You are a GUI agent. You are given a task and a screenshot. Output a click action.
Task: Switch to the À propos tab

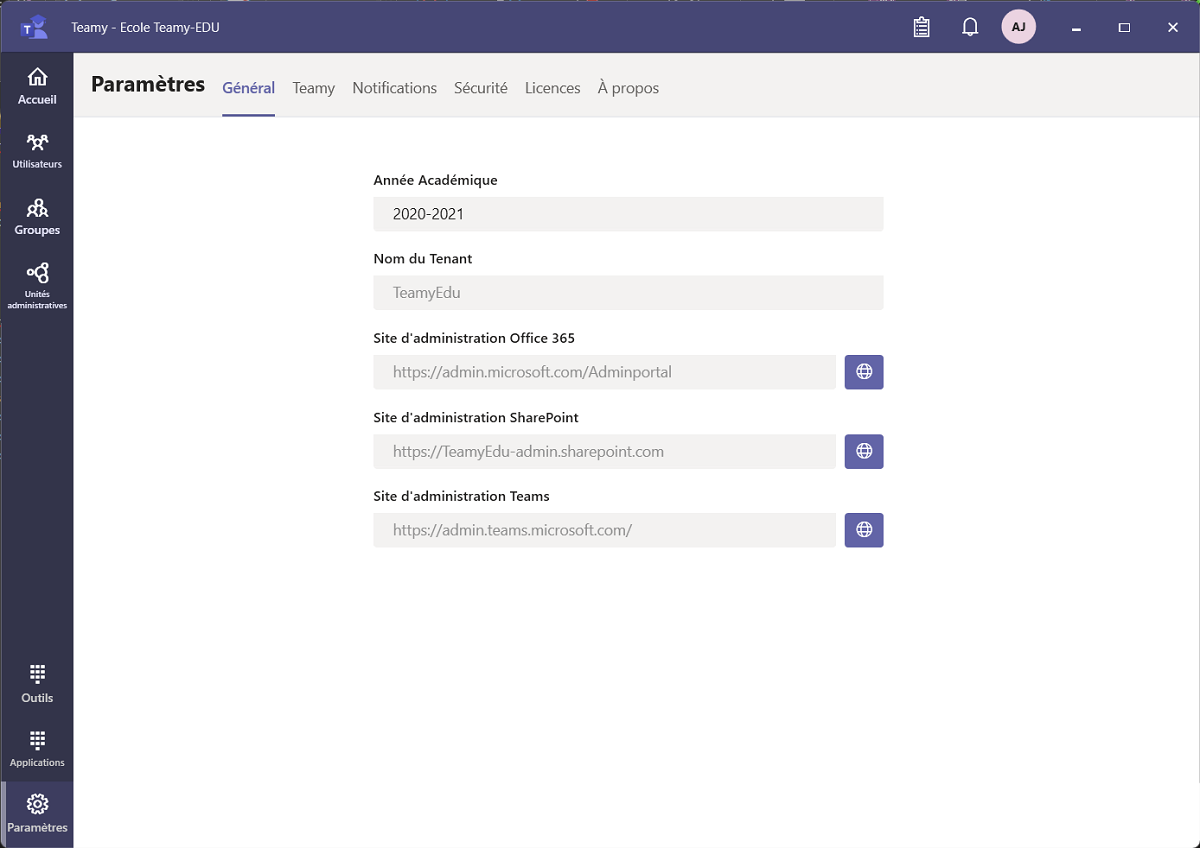(628, 88)
